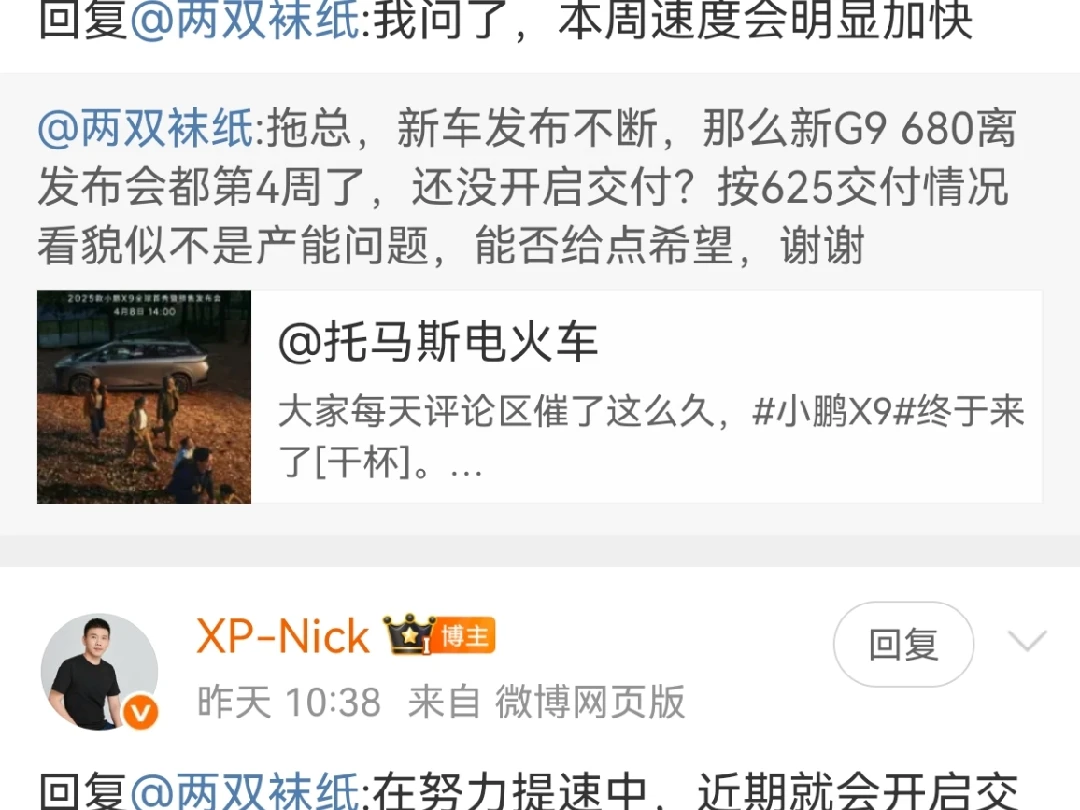The image size is (1080, 810).
Task: Open the quoted card text 大家每天评论区催了这么久
Action: pyautogui.click(x=496, y=413)
